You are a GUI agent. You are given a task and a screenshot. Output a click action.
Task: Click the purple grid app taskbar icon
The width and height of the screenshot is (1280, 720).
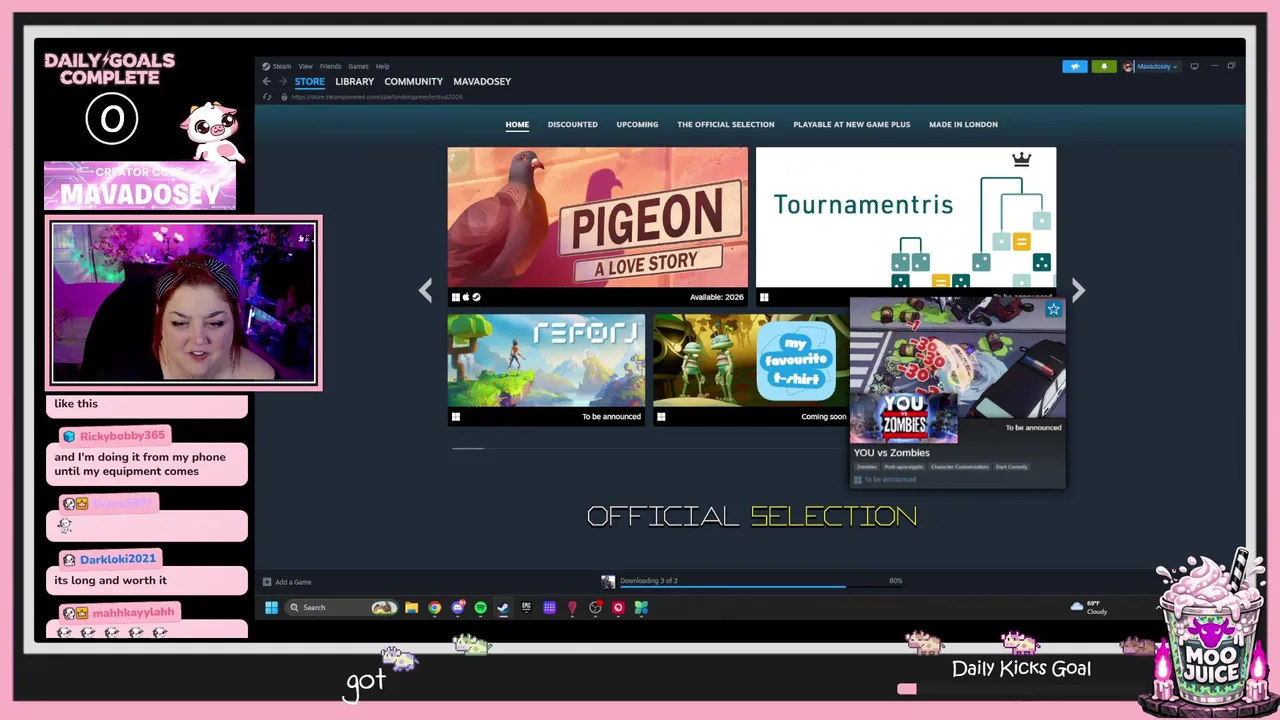point(549,607)
